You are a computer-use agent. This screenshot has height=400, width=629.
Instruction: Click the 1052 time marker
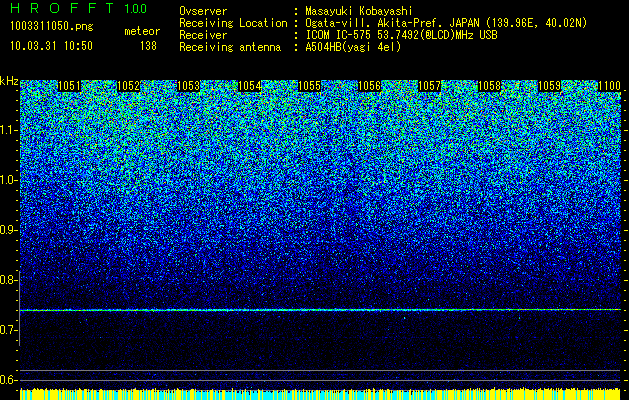128,86
